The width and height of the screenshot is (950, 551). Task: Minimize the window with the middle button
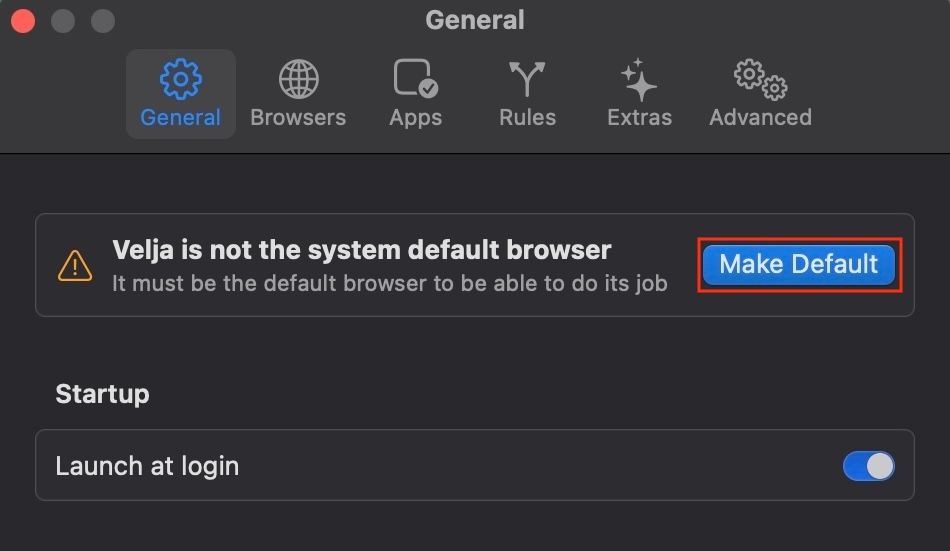coord(62,20)
